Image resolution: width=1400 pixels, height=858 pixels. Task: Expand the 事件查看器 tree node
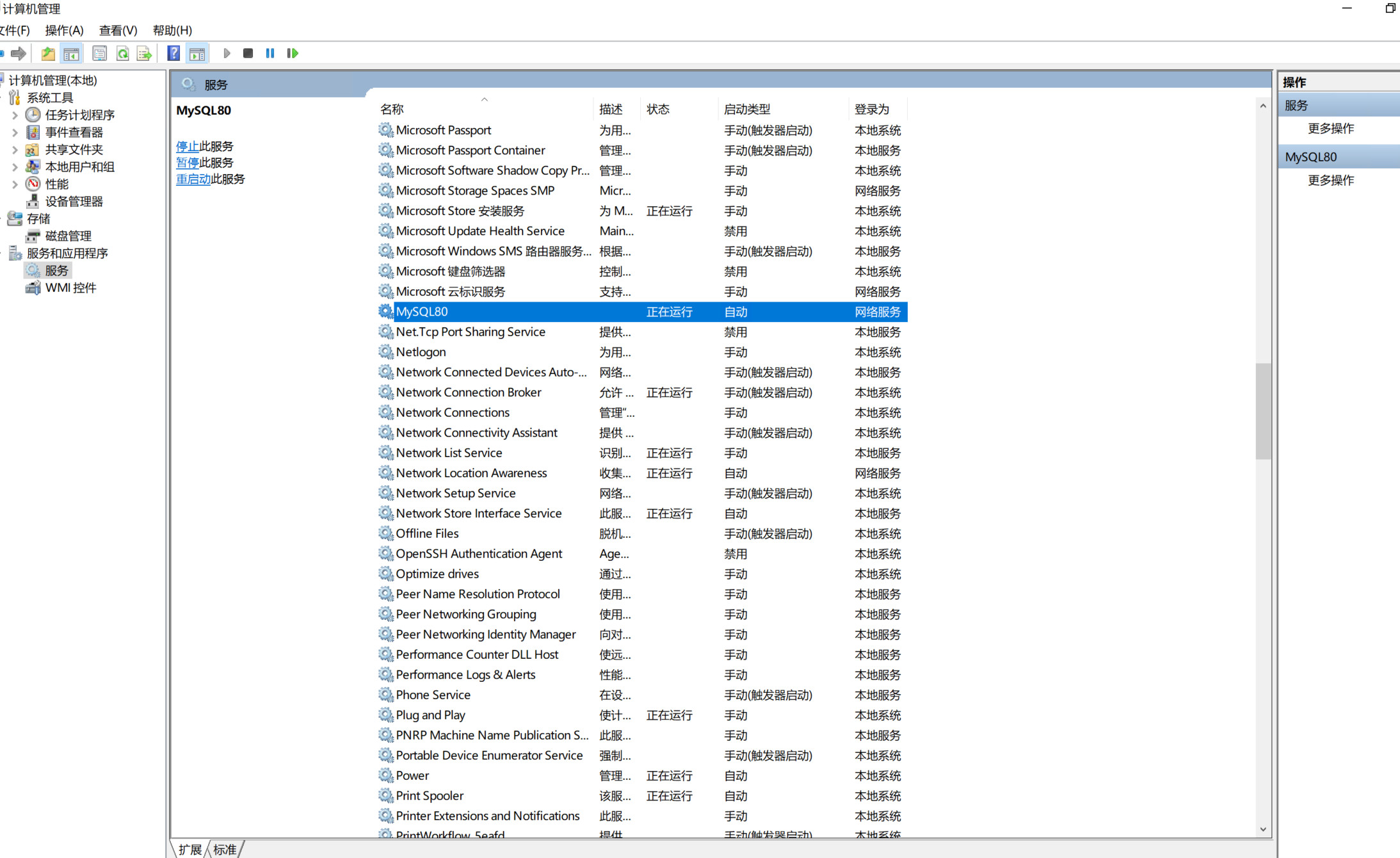point(15,133)
